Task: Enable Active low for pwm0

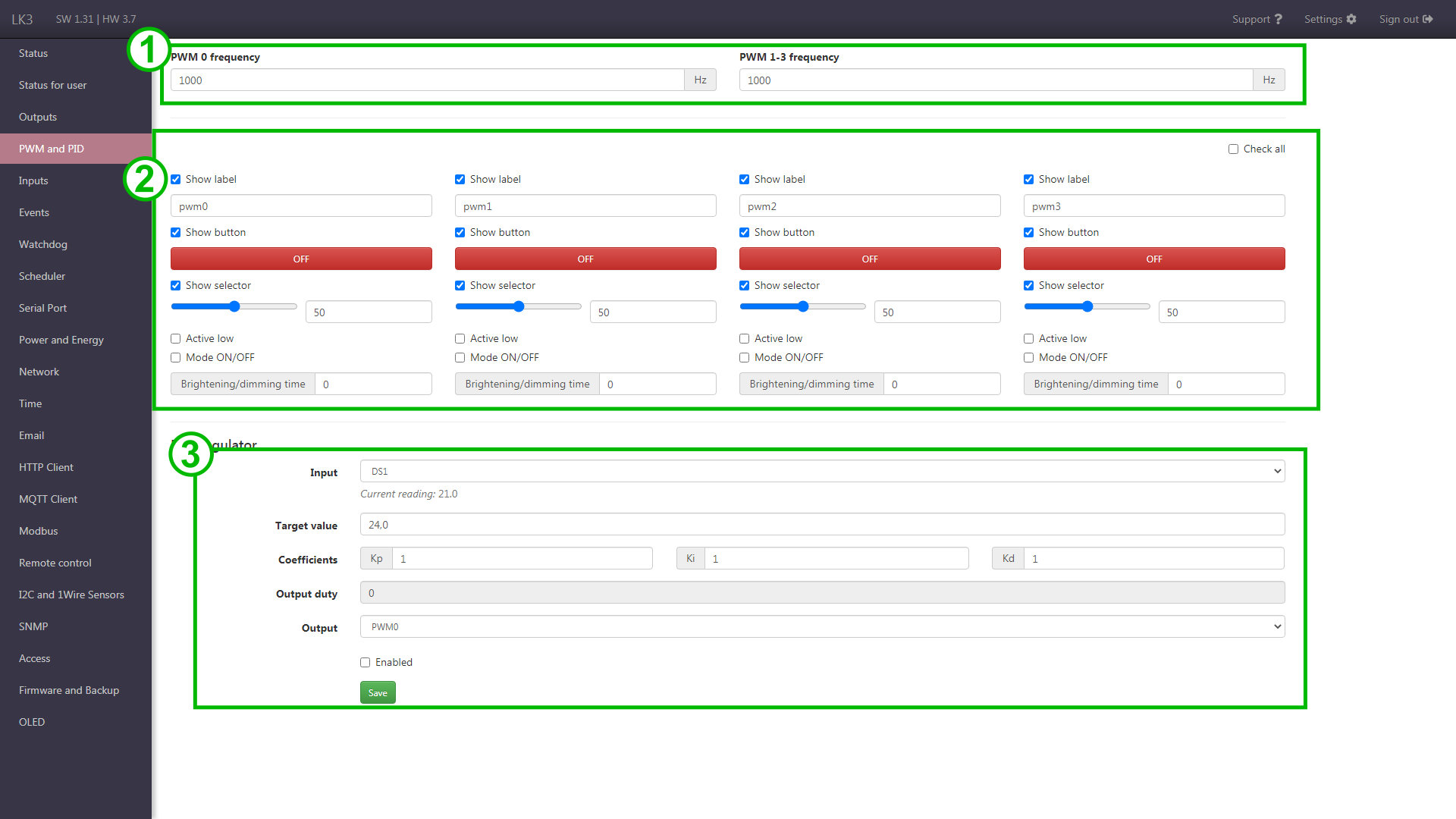Action: tap(175, 339)
